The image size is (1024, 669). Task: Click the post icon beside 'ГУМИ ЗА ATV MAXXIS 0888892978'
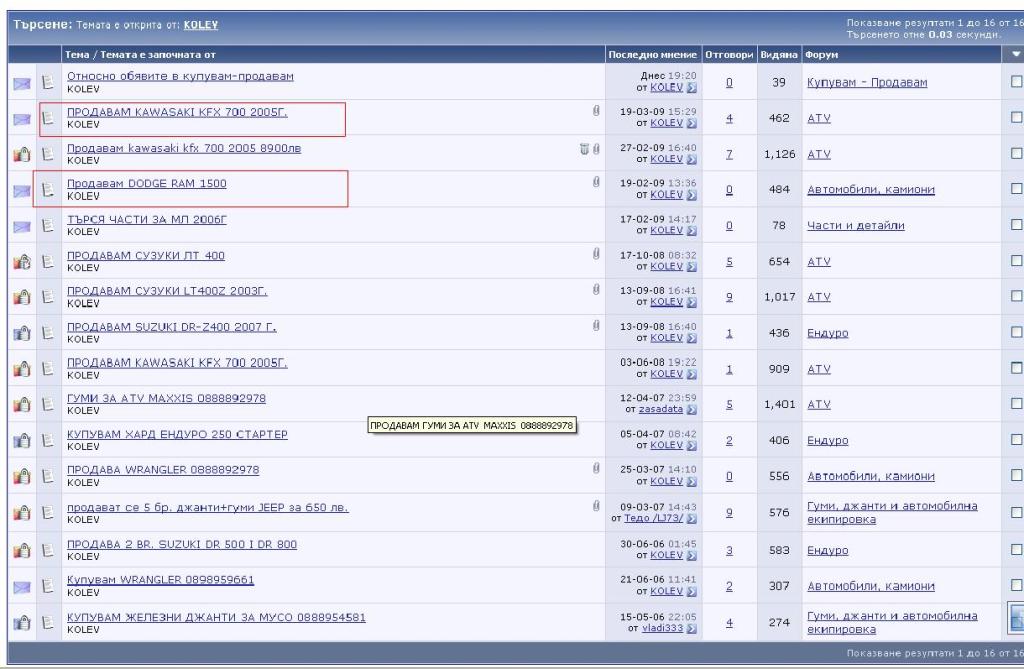coord(48,404)
